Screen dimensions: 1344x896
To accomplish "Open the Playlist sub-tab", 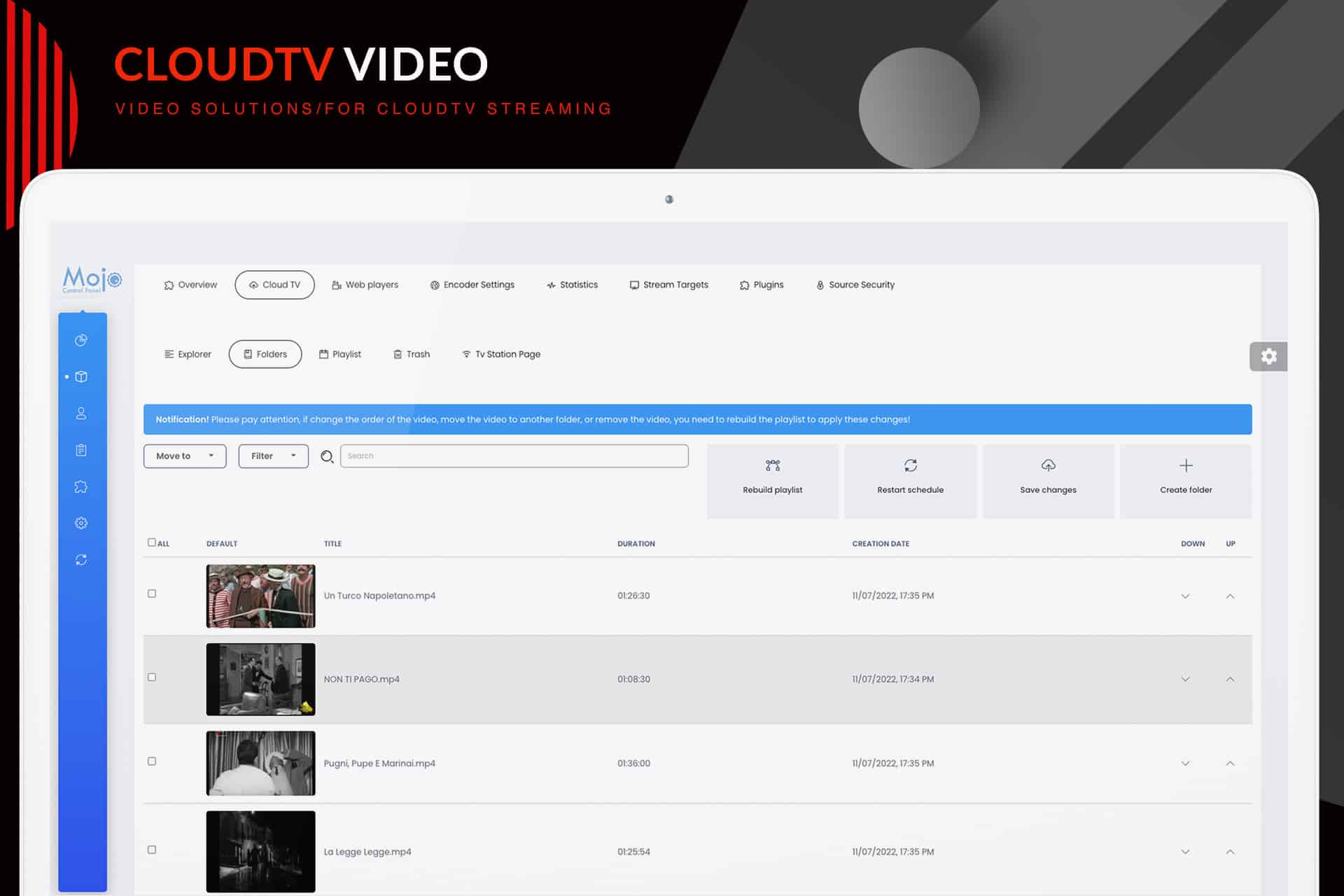I will pos(340,354).
